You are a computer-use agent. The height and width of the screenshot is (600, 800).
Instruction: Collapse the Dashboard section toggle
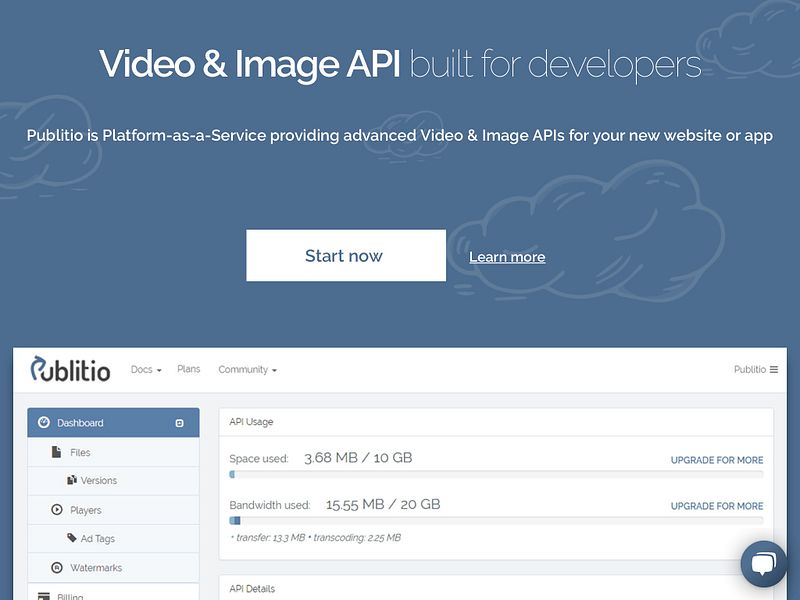pos(180,423)
